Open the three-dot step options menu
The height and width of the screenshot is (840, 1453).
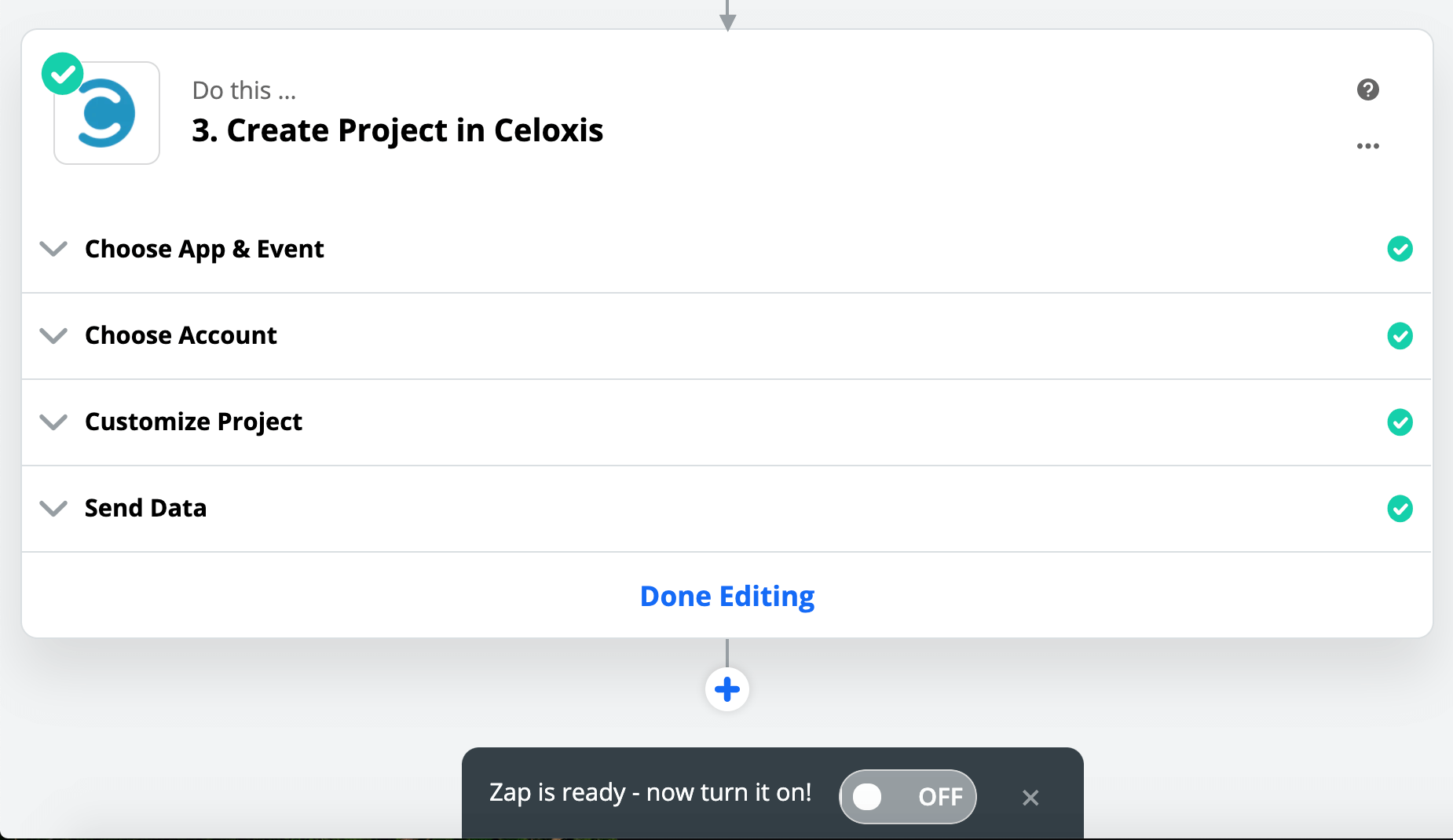pos(1367,146)
